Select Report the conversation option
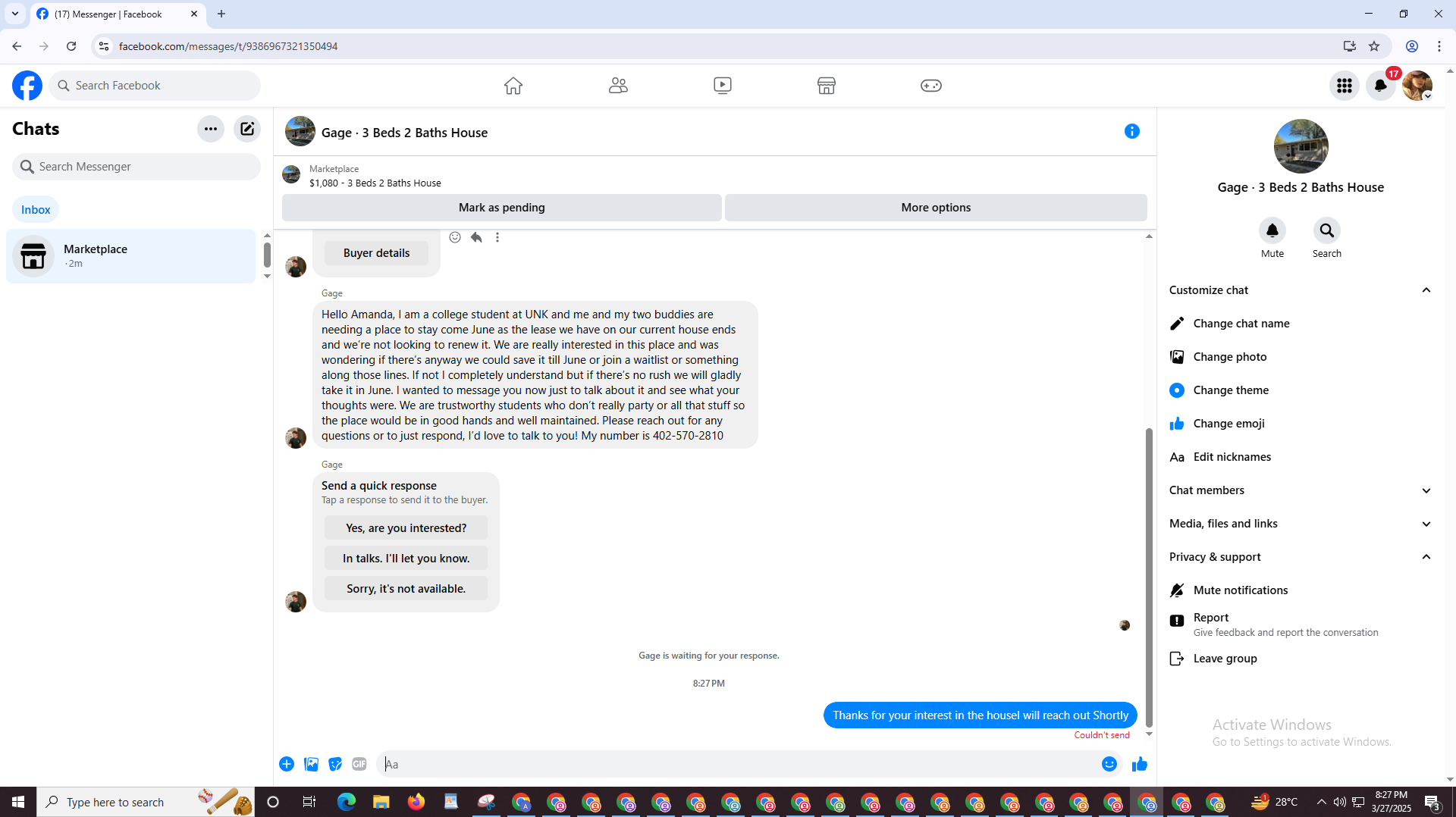Screen dimensions: 1456x817 [x=1301, y=624]
